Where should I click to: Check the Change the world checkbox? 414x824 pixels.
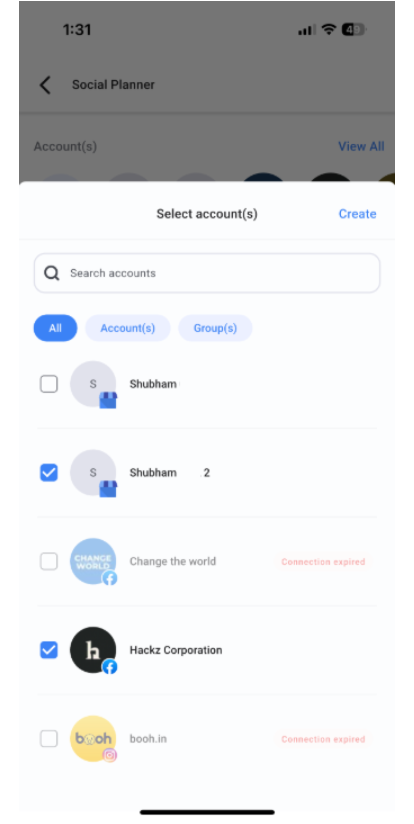49,561
